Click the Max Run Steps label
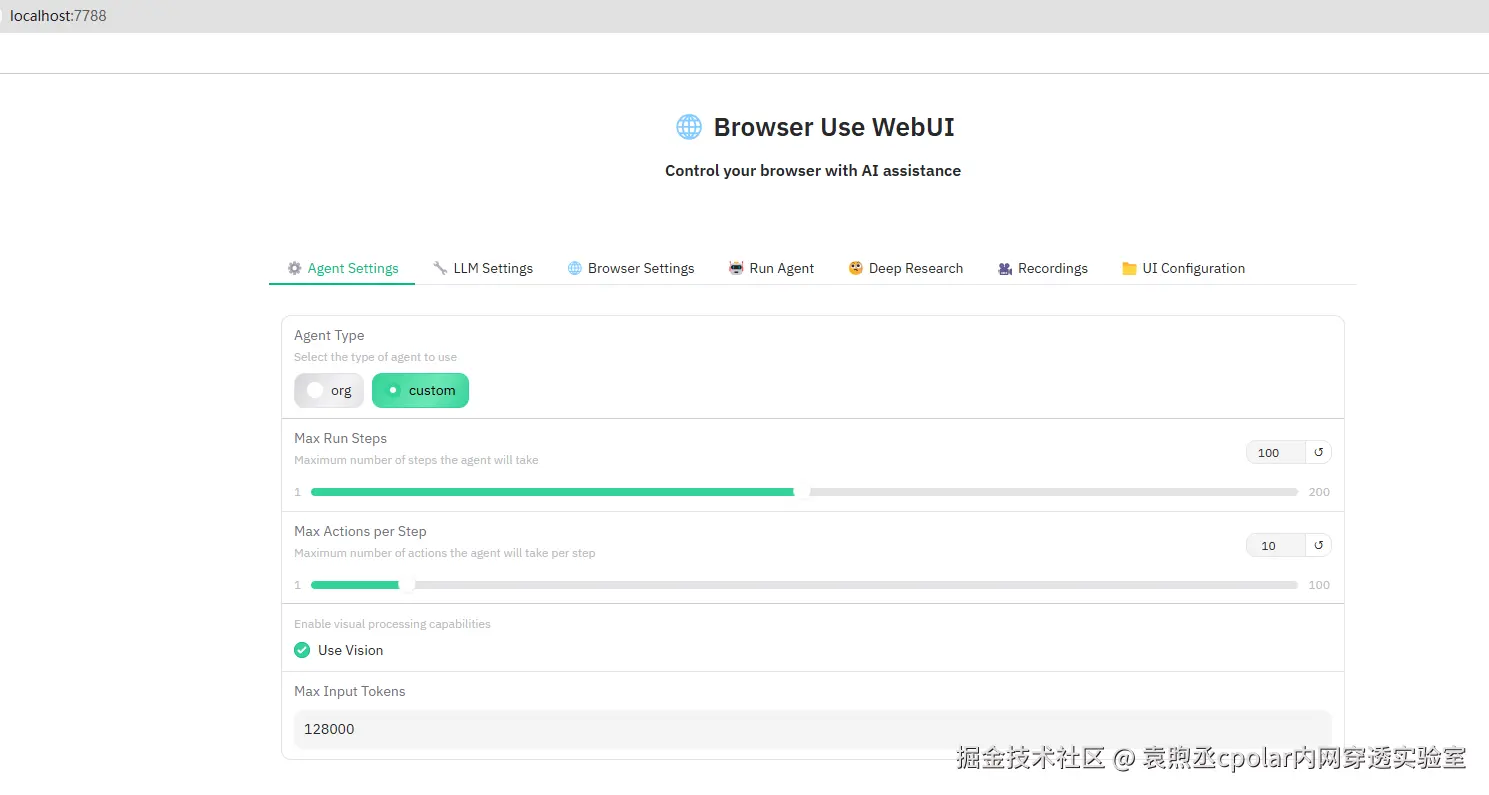 [x=340, y=438]
